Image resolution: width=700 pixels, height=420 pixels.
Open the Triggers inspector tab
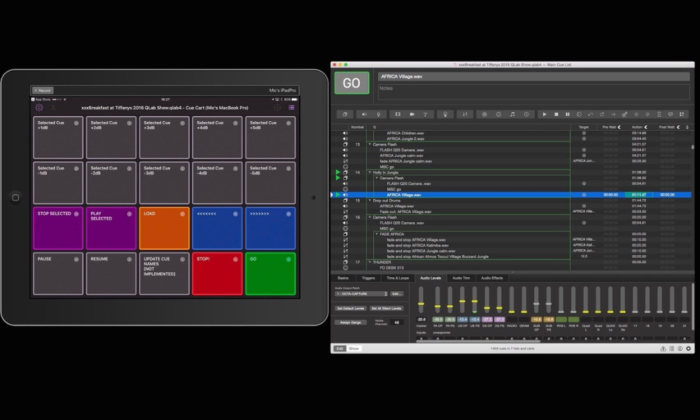[368, 278]
